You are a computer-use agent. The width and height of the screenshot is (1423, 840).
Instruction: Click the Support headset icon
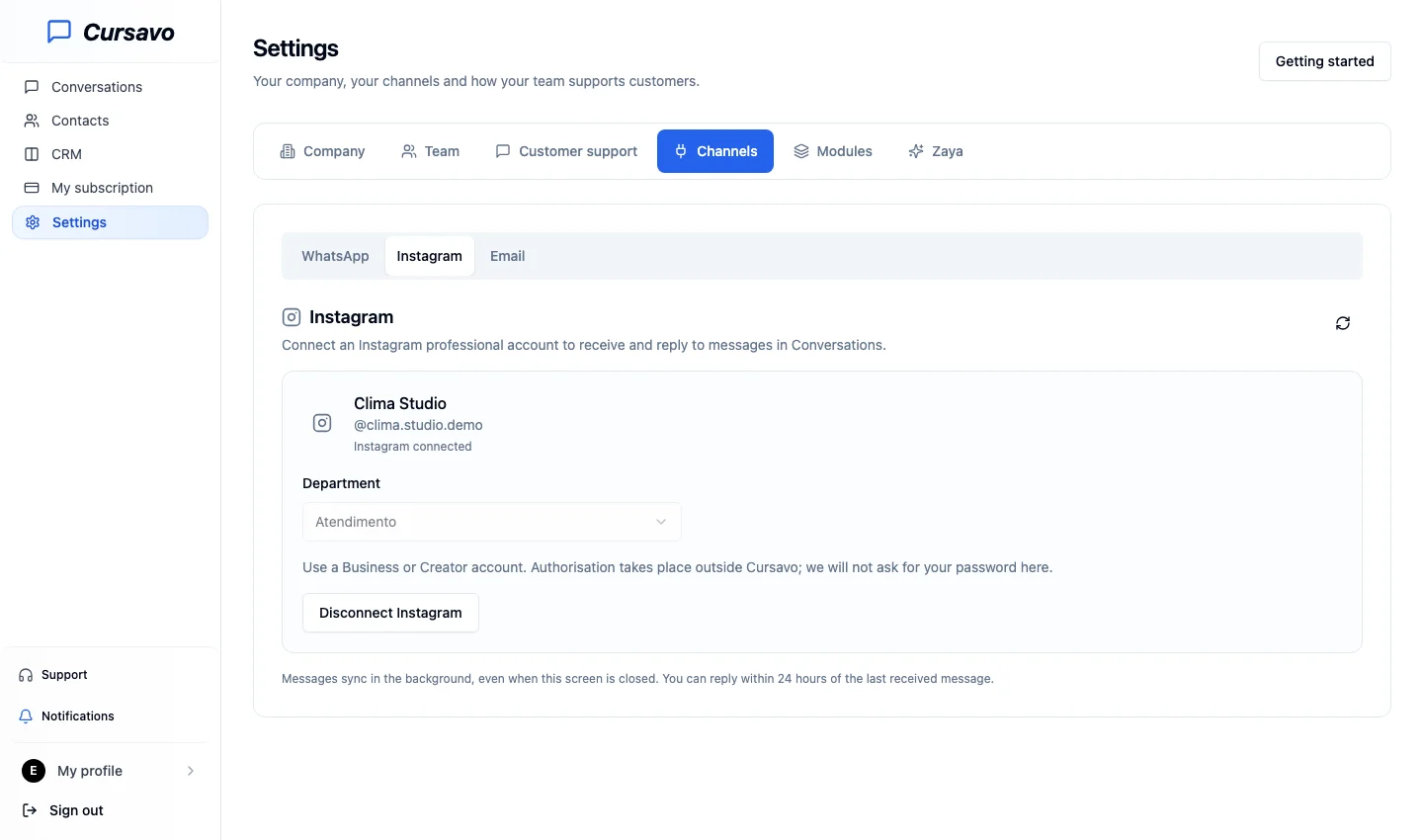[26, 675]
